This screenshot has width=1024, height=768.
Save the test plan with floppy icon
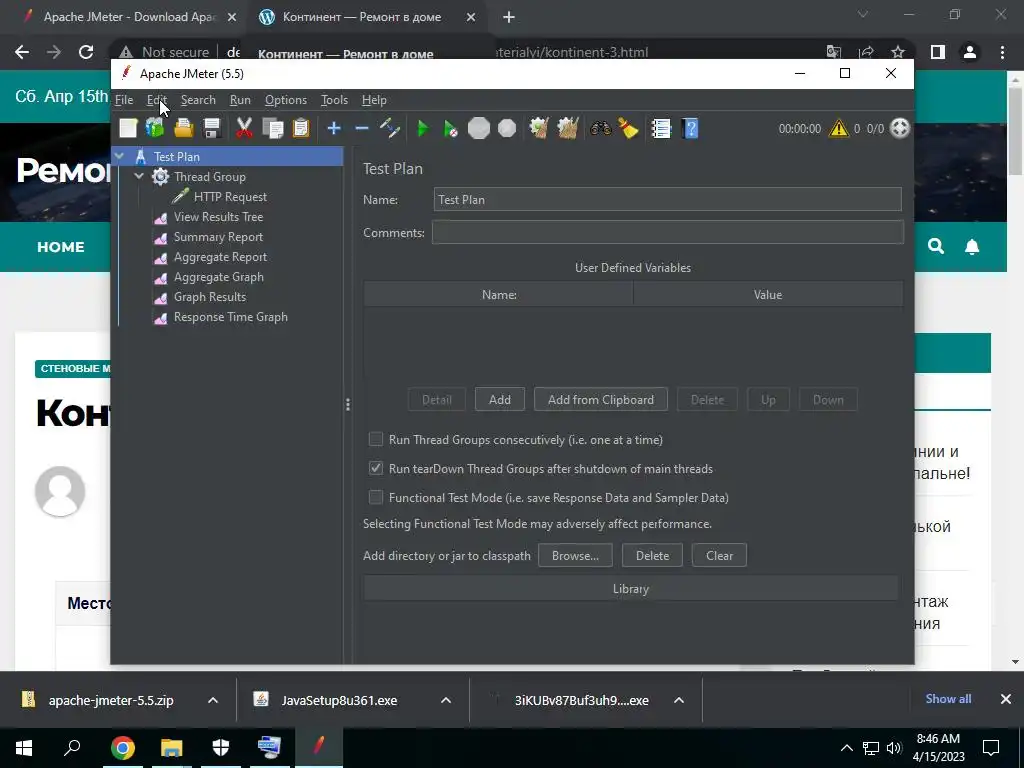(x=212, y=128)
